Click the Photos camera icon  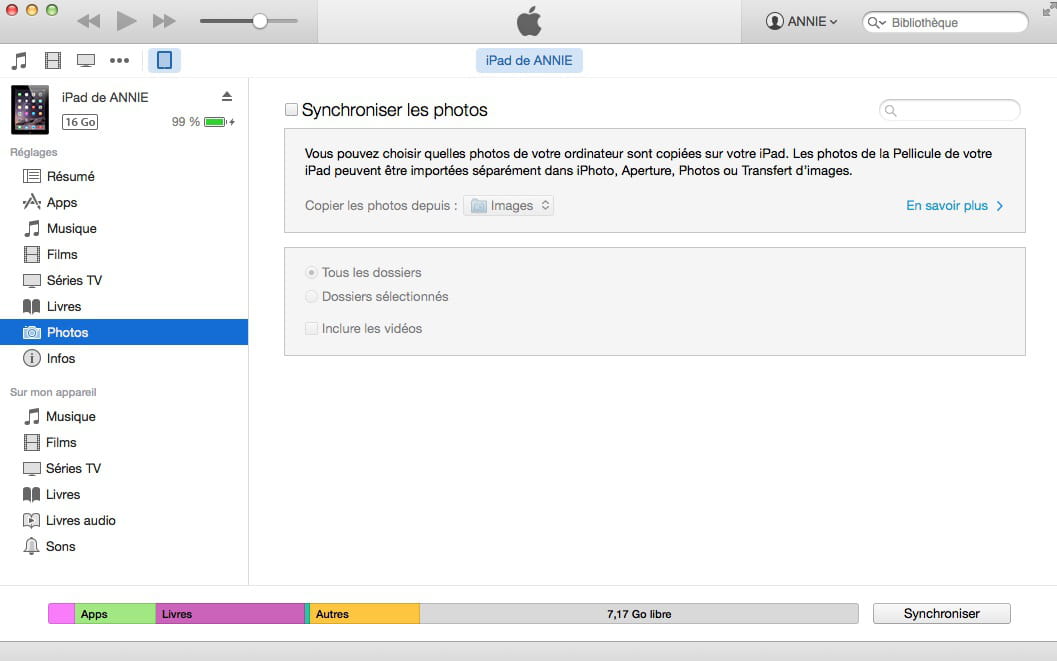32,332
